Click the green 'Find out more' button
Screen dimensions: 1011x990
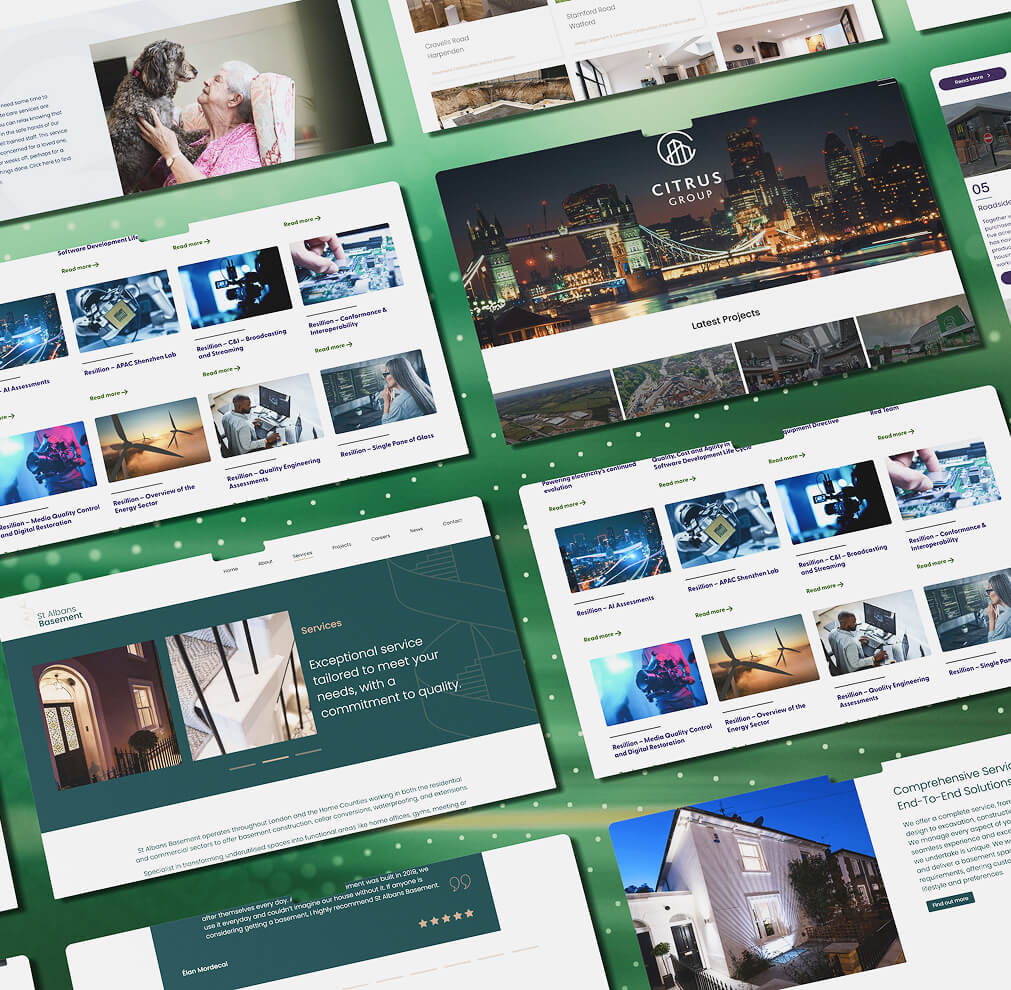950,901
